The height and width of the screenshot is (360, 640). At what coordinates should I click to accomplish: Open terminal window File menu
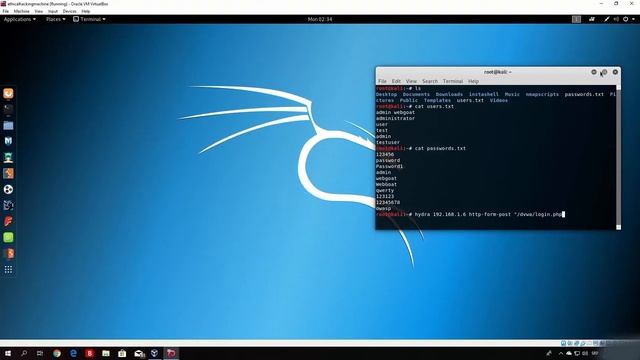click(382, 81)
